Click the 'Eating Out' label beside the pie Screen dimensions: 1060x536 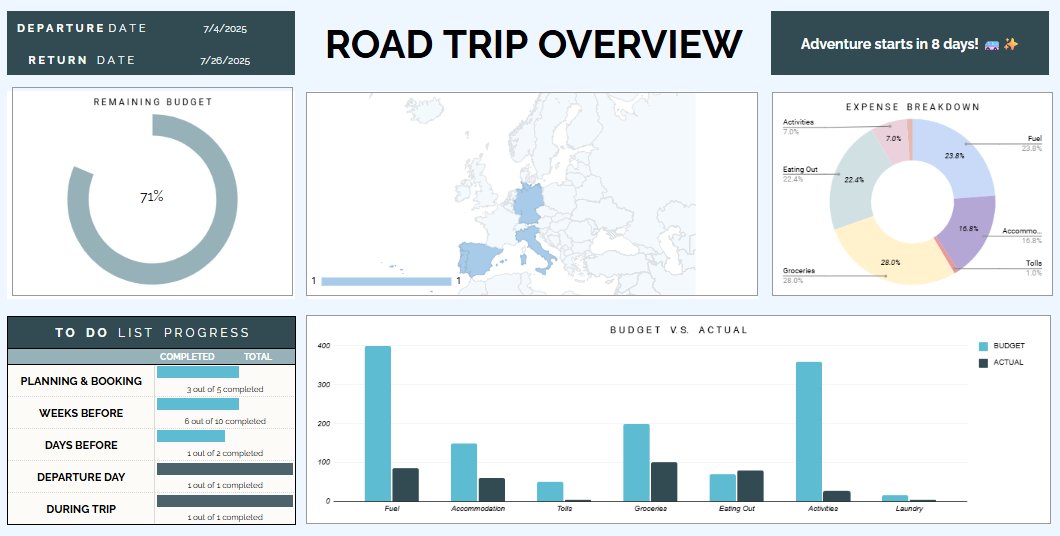click(800, 169)
